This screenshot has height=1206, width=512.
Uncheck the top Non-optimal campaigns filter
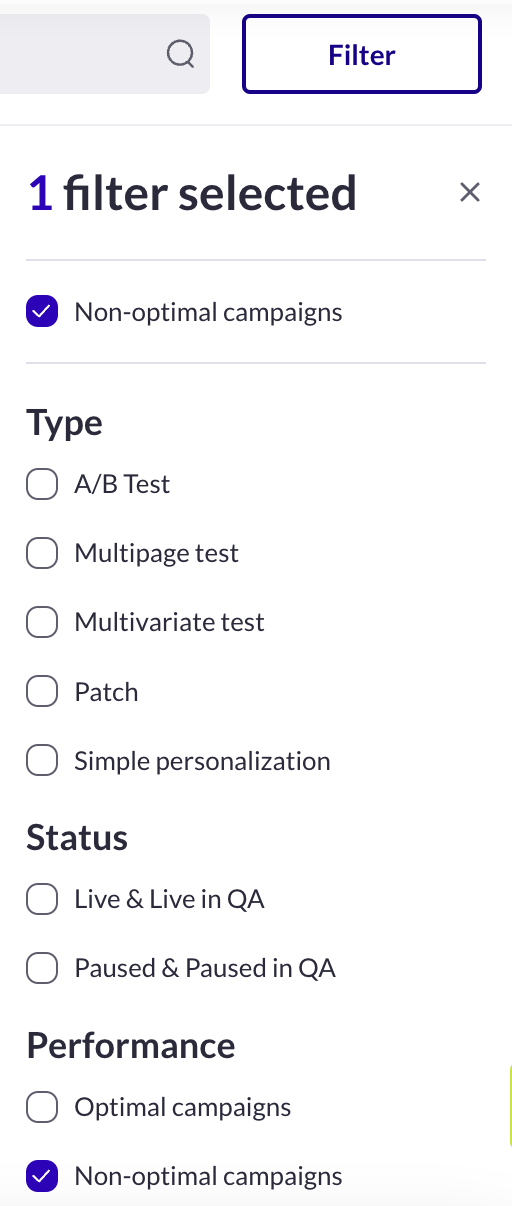(42, 312)
